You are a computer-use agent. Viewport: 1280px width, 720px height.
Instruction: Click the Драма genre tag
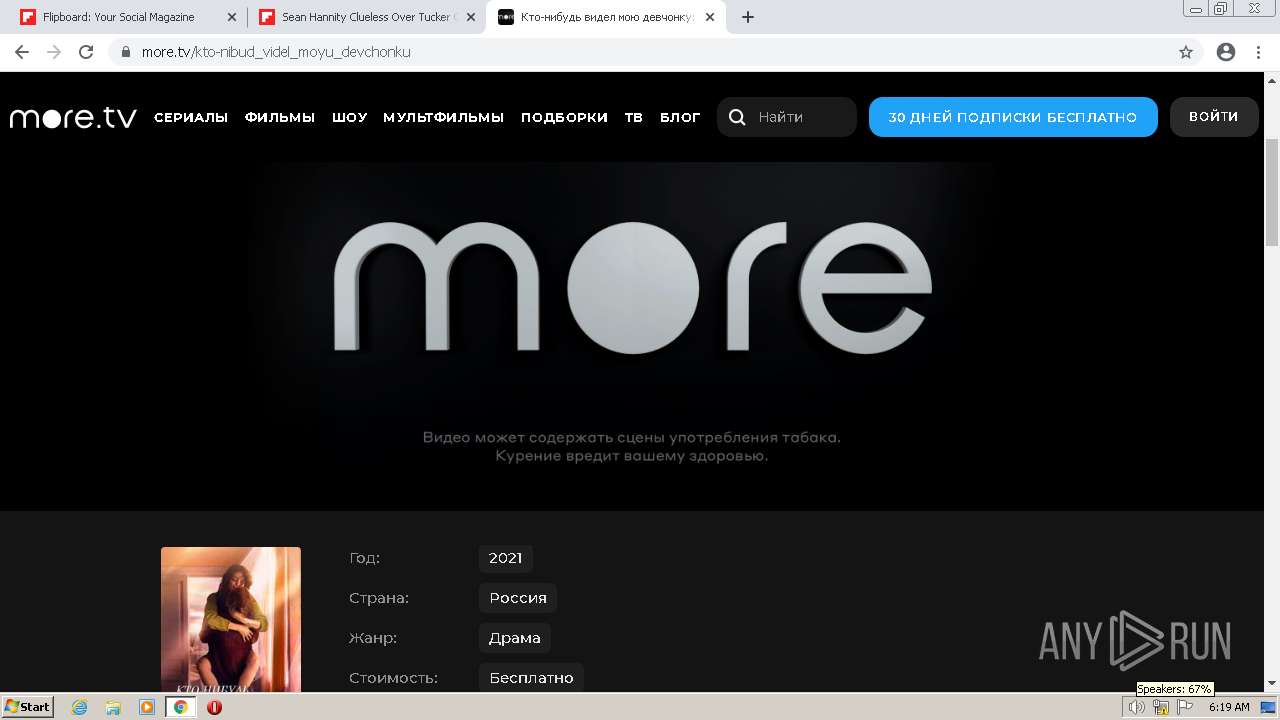tap(515, 638)
